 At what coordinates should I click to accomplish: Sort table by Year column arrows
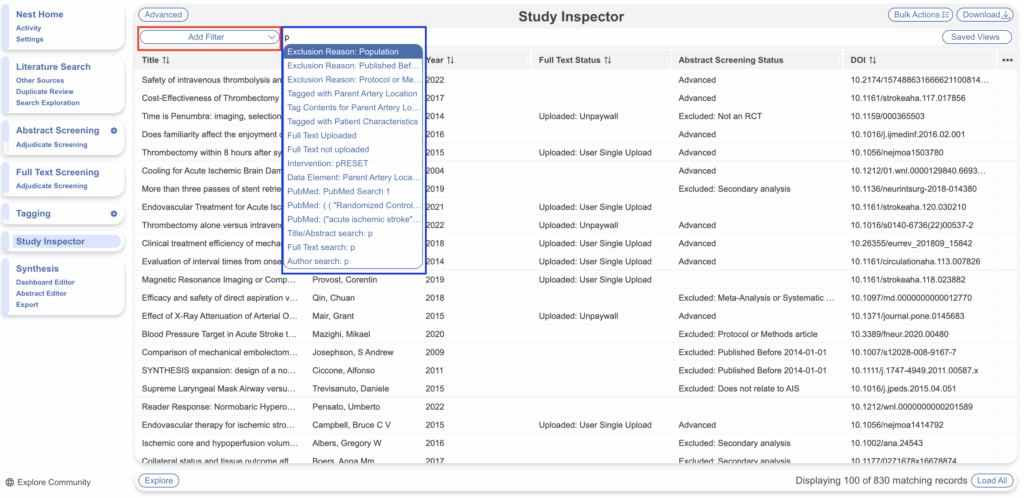pos(450,60)
